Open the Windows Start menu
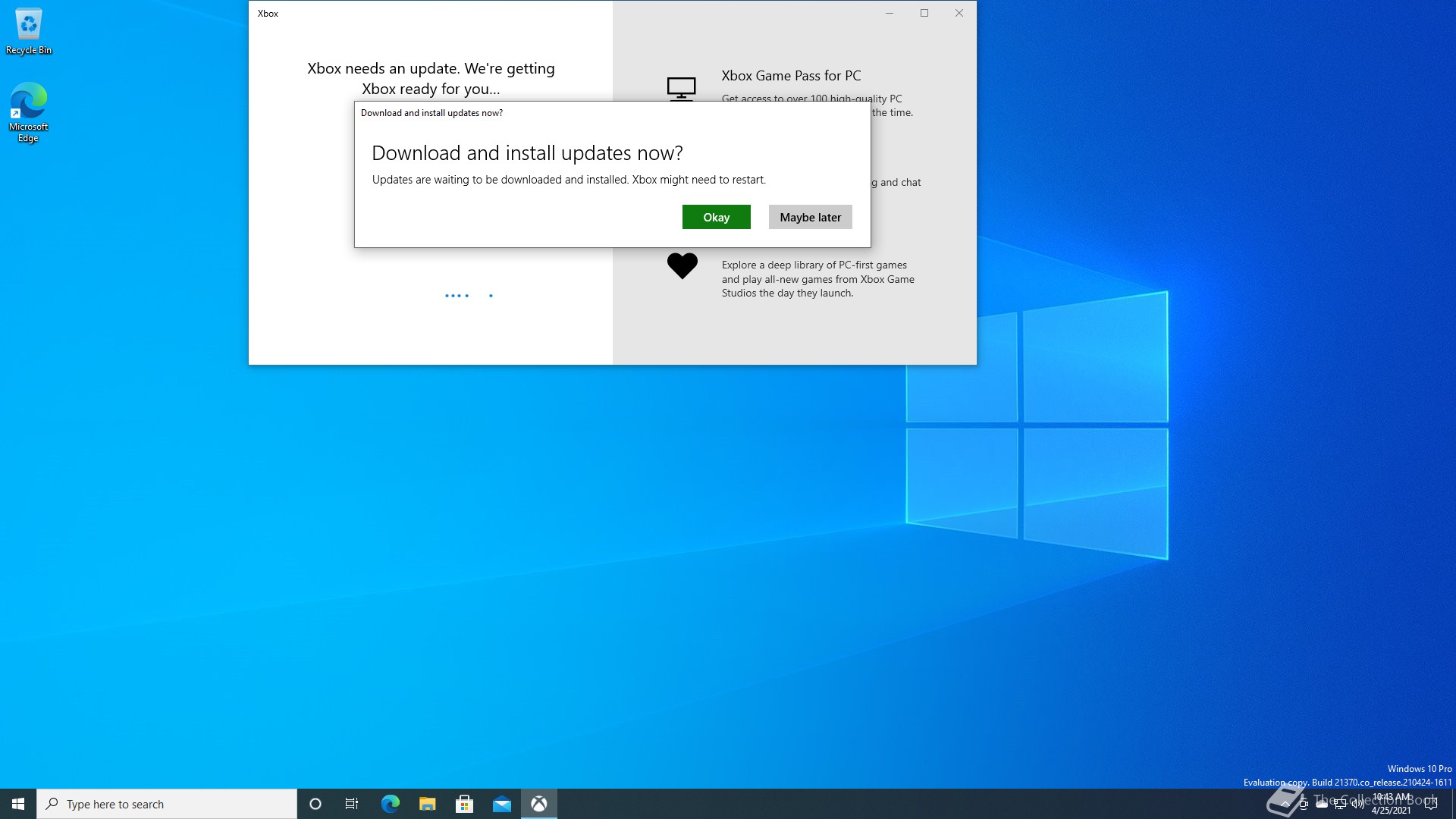This screenshot has height=819, width=1456. click(x=18, y=804)
